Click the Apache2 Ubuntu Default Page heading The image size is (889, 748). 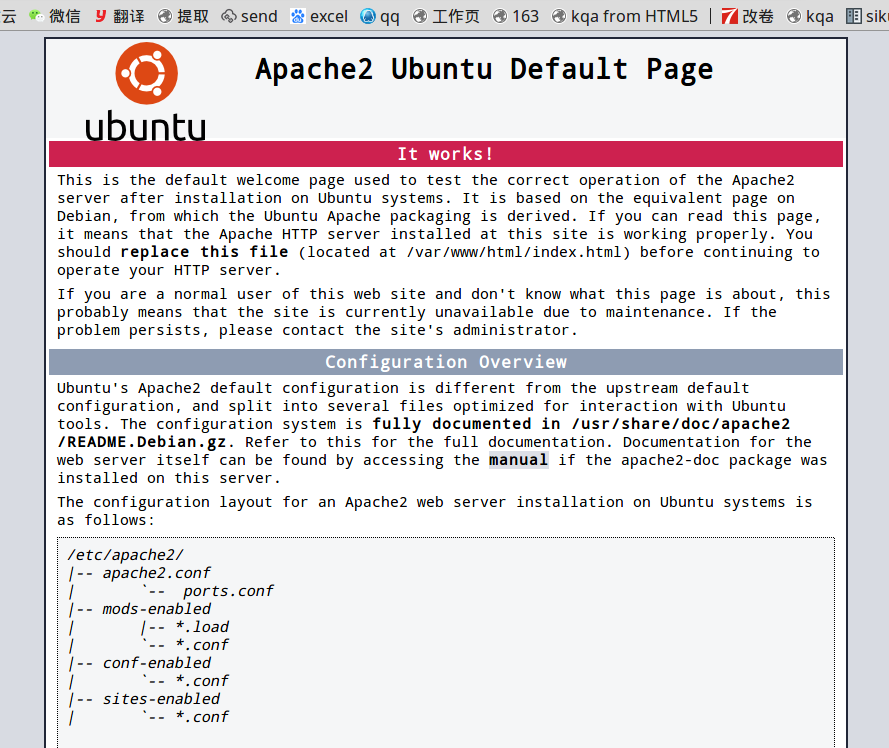[x=484, y=69]
